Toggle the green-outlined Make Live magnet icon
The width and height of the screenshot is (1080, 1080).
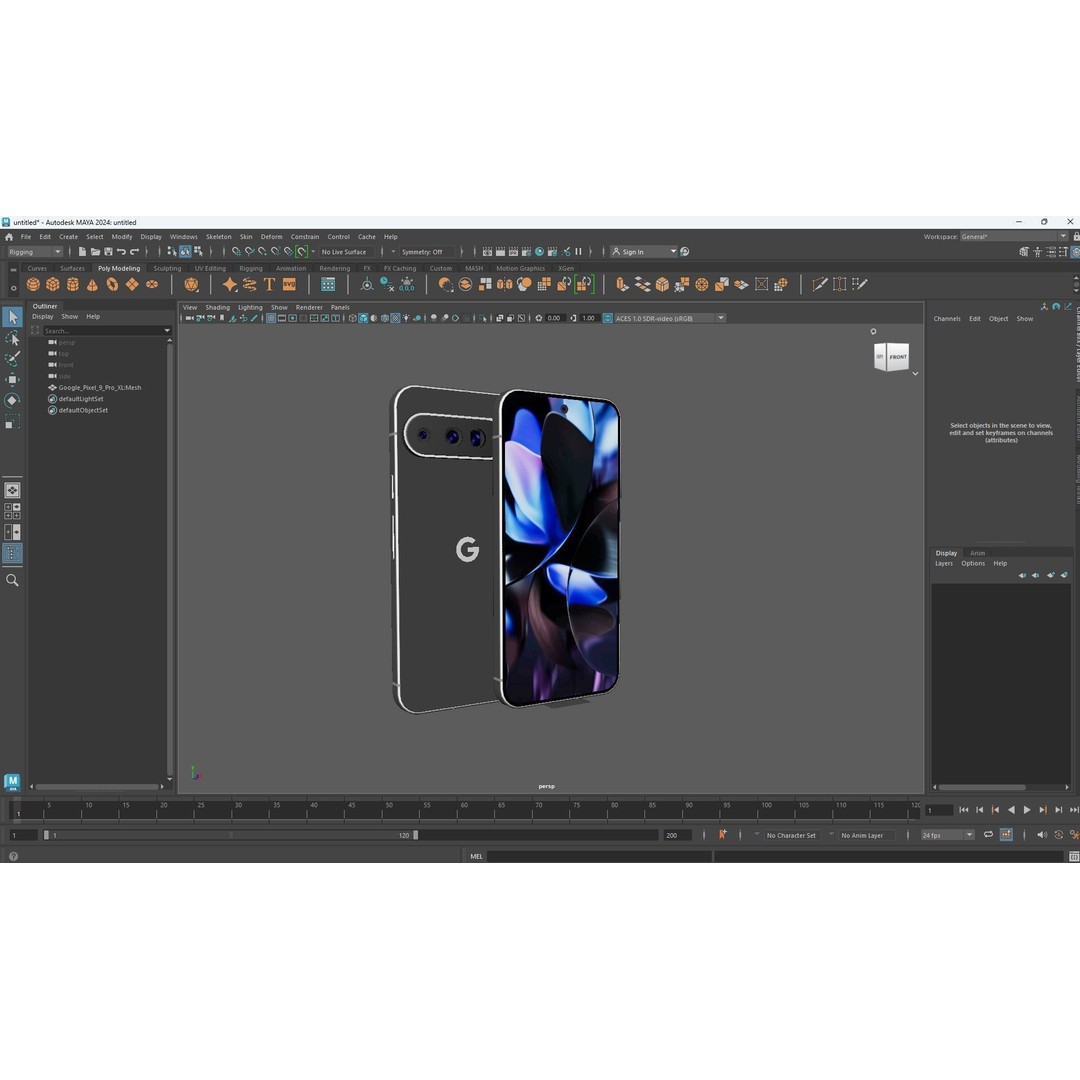(301, 251)
